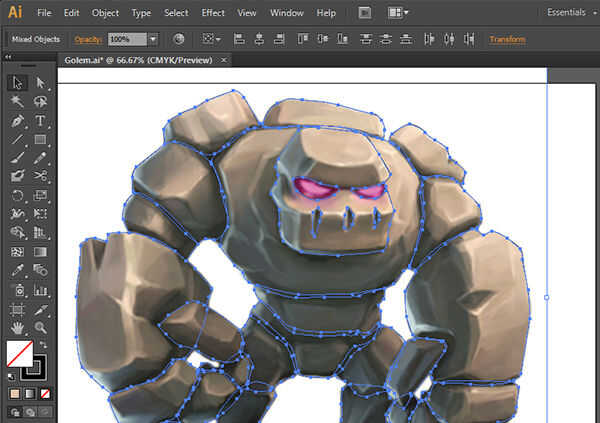Select the Slice tool
Screen dimensions: 600x423
[x=40, y=309]
